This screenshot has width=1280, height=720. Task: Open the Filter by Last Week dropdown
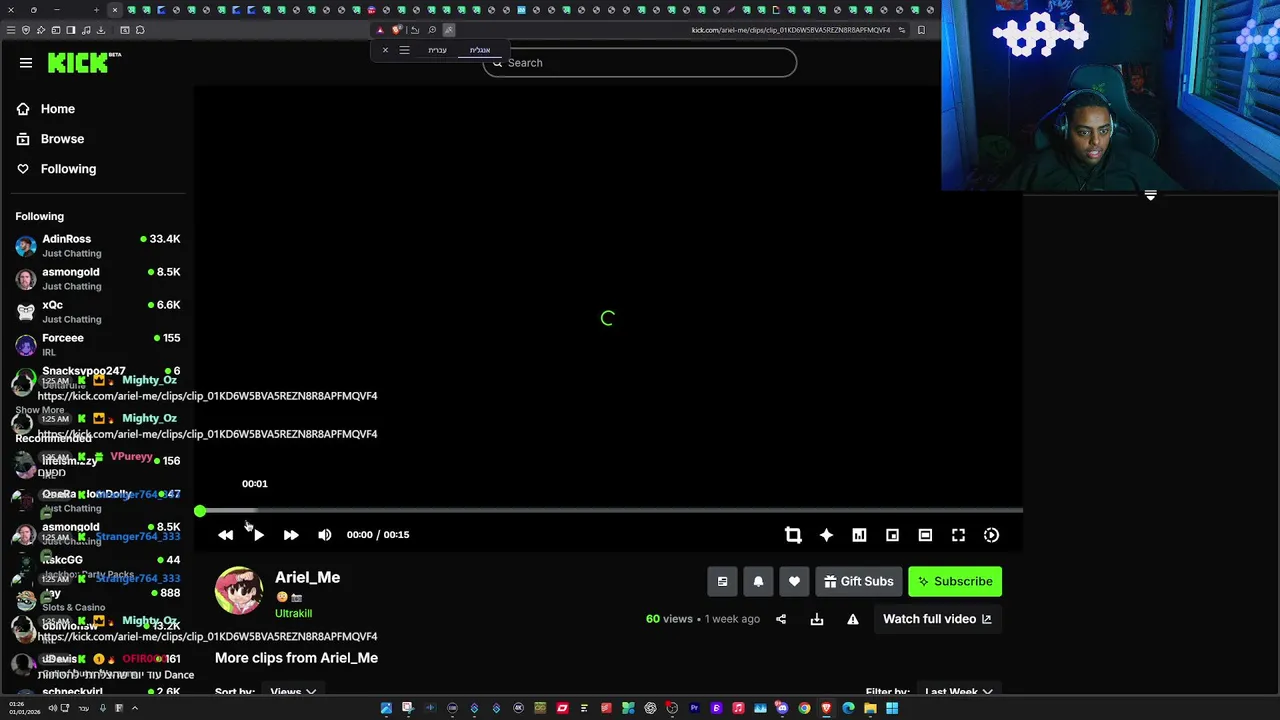coord(958,691)
